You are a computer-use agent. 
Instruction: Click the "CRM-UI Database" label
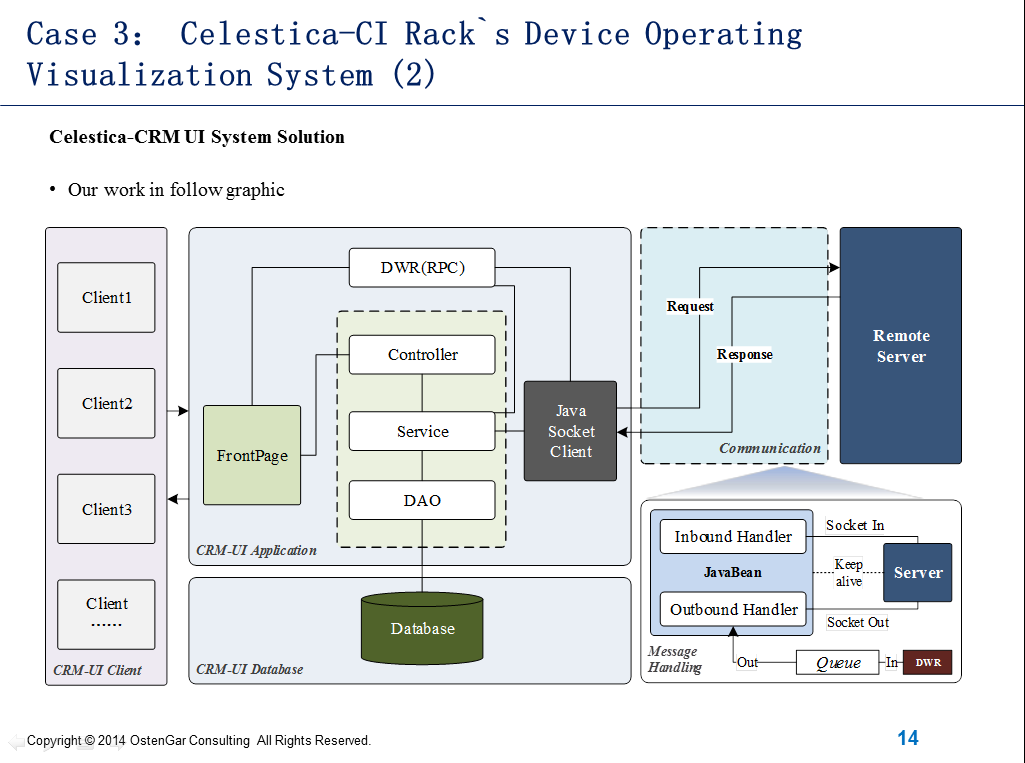tap(250, 670)
